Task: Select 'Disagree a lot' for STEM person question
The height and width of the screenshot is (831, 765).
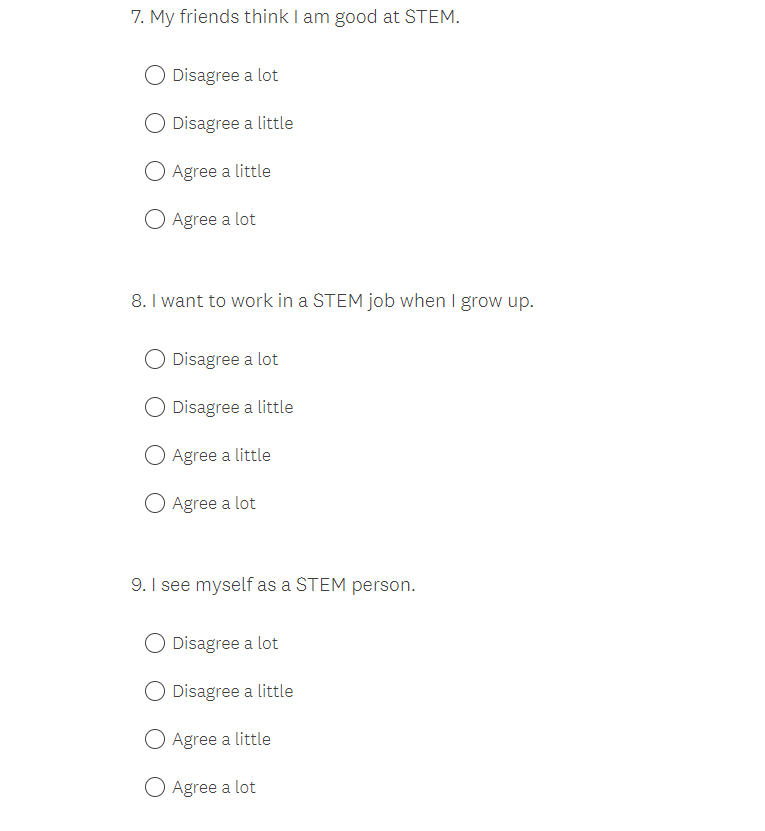Action: (155, 643)
